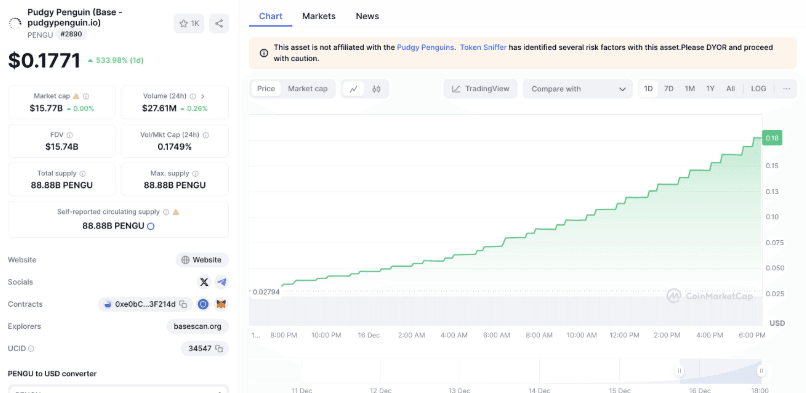Set chart range to All
Viewport: 806px width, 393px height.
pyautogui.click(x=730, y=88)
